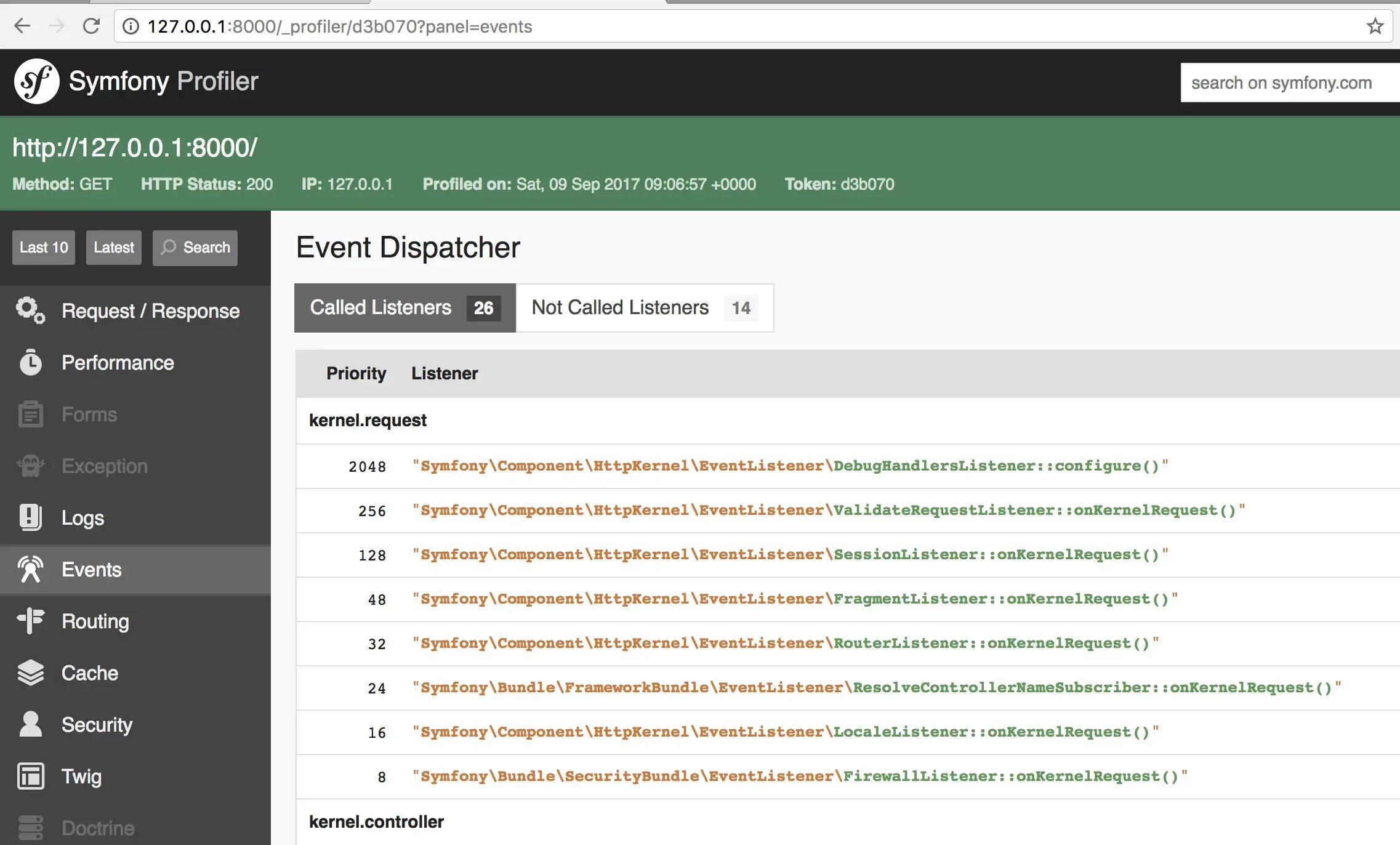Image resolution: width=1400 pixels, height=845 pixels.
Task: Open the Cache panel
Action: [x=135, y=673]
